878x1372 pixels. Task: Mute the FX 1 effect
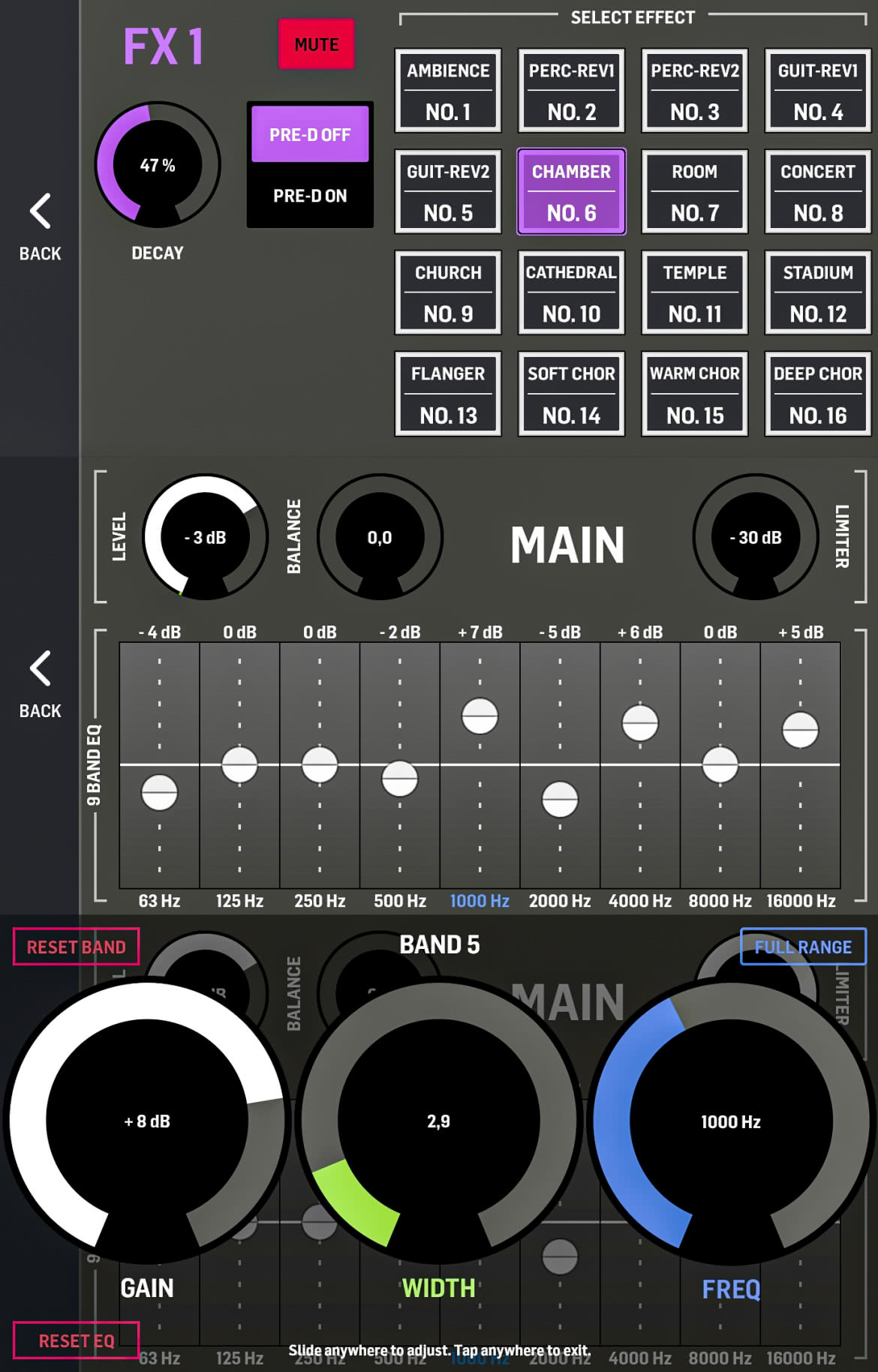pos(316,44)
